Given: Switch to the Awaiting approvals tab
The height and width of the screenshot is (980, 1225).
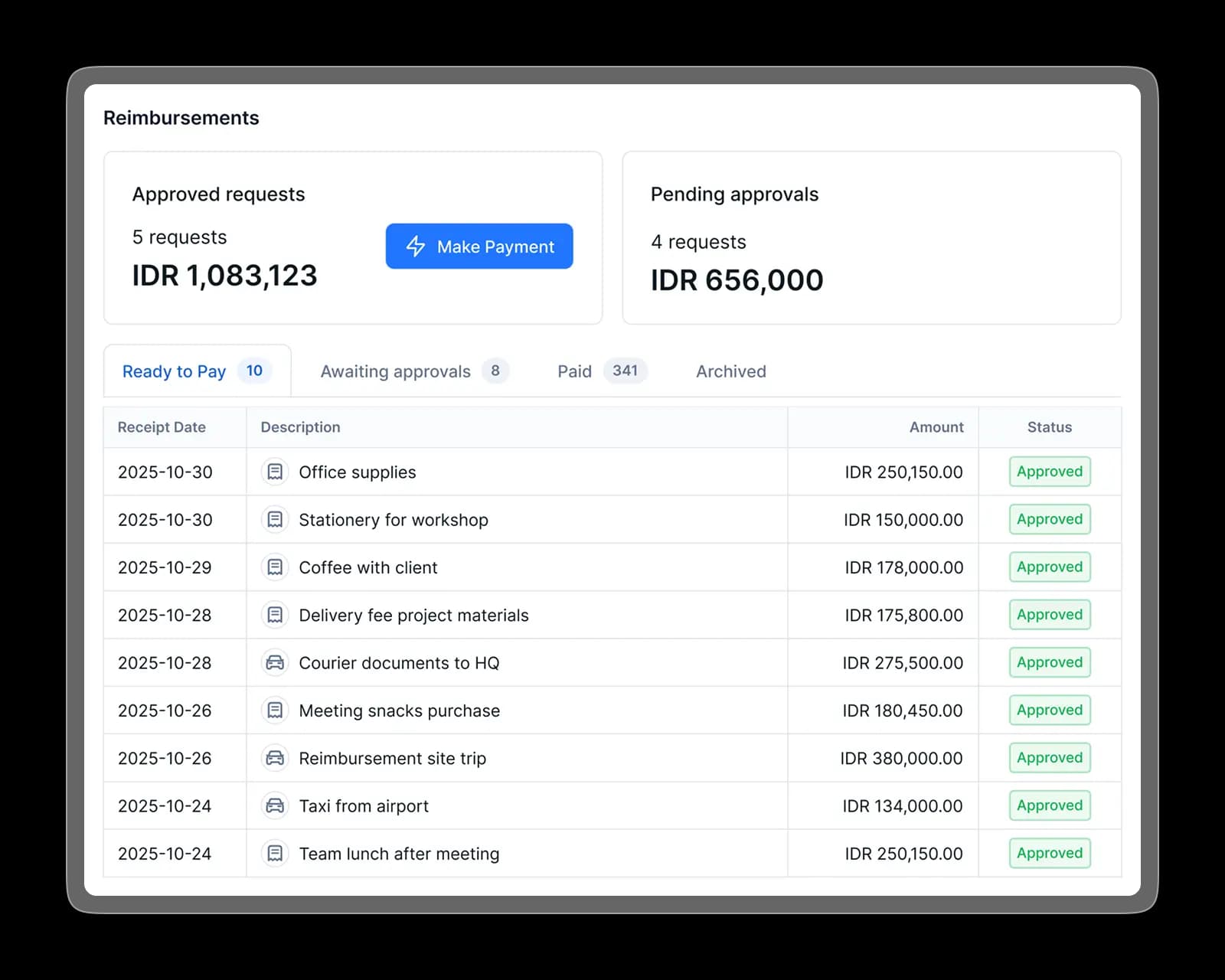Looking at the screenshot, I should (x=396, y=371).
